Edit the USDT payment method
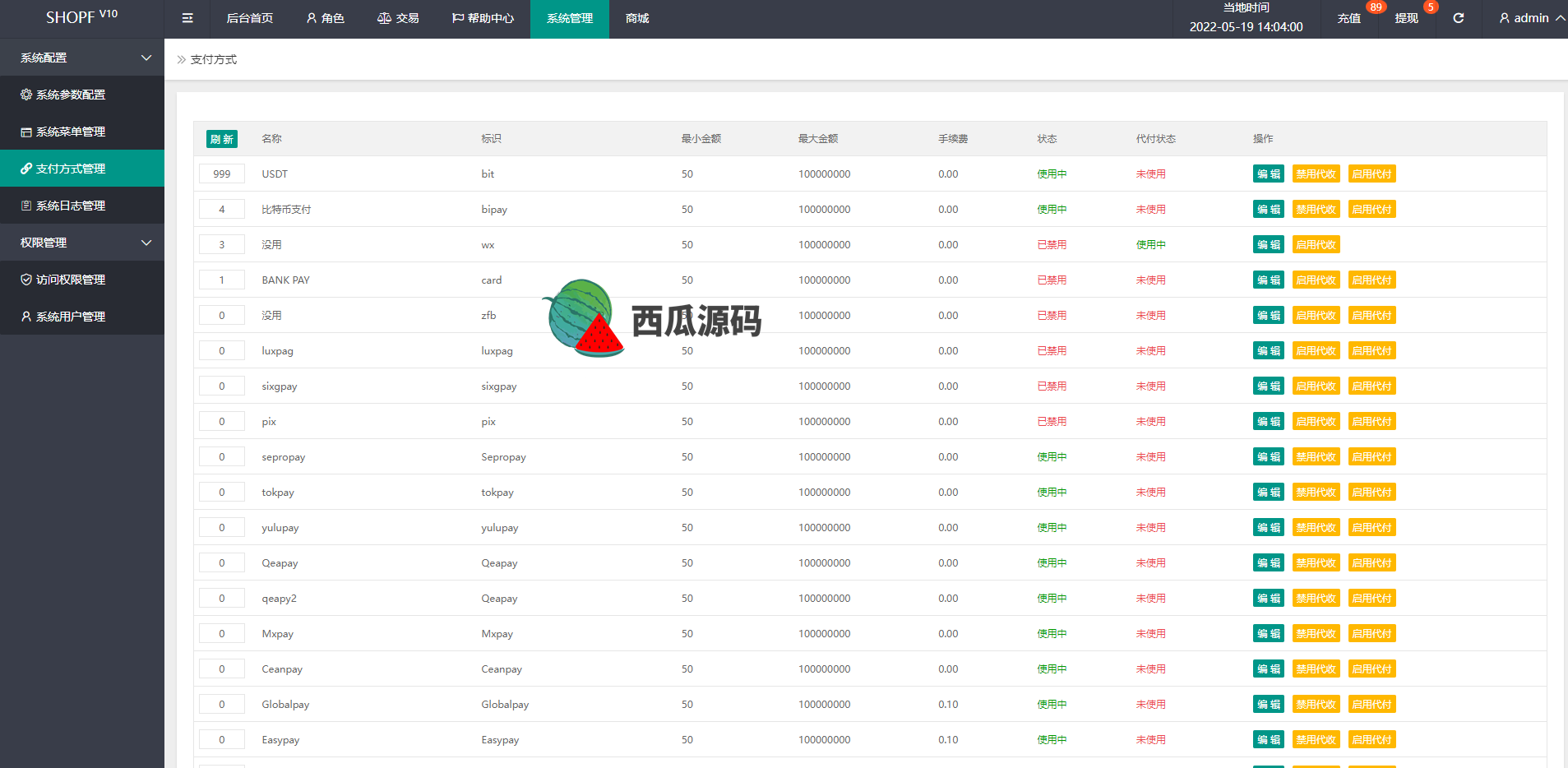1568x768 pixels. (1269, 174)
